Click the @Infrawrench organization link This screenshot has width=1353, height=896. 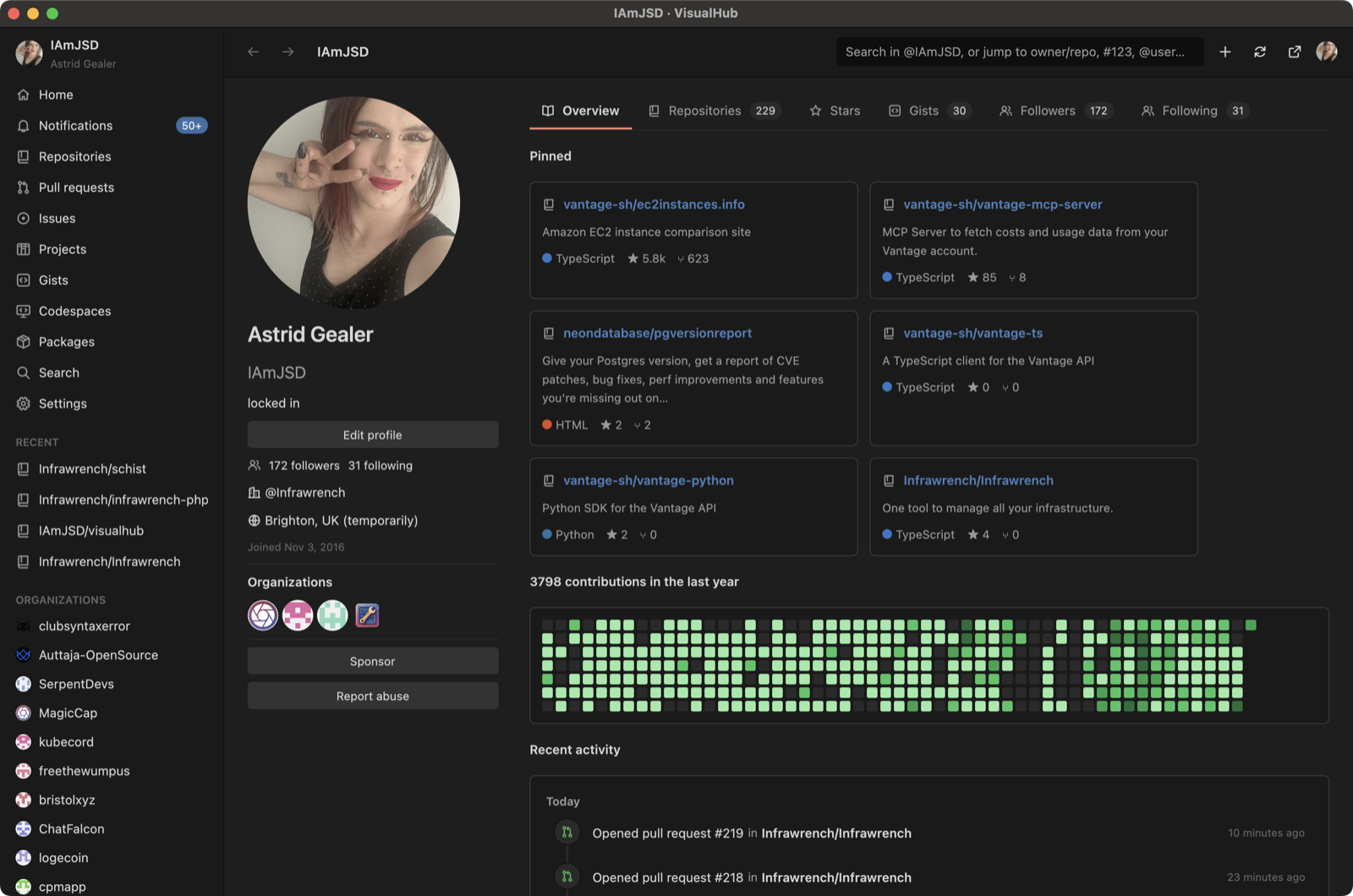point(304,493)
